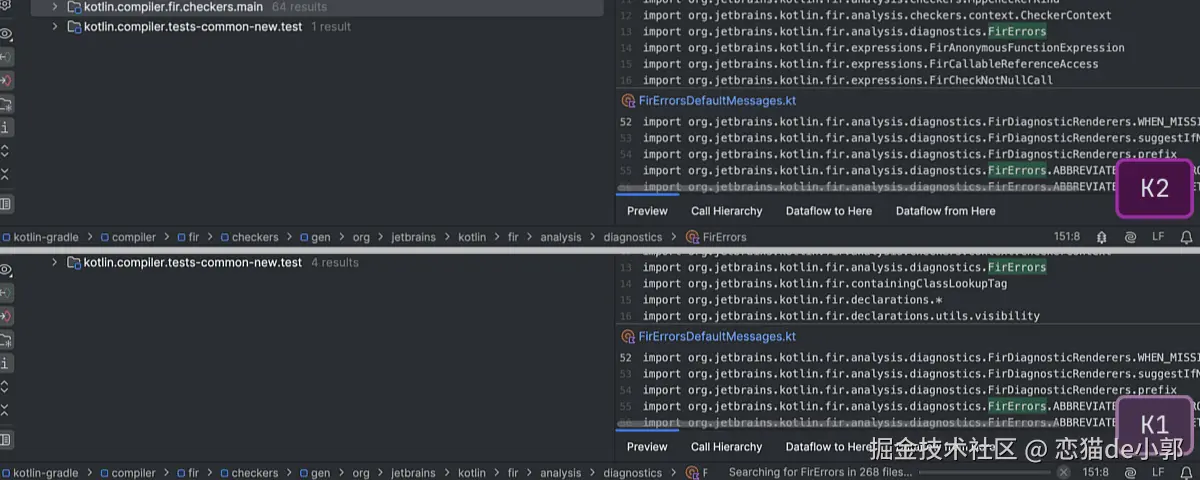The width and height of the screenshot is (1200, 480).
Task: Expand kotlin.compiler.fir.checkers.main node with 64 results
Action: click(55, 7)
